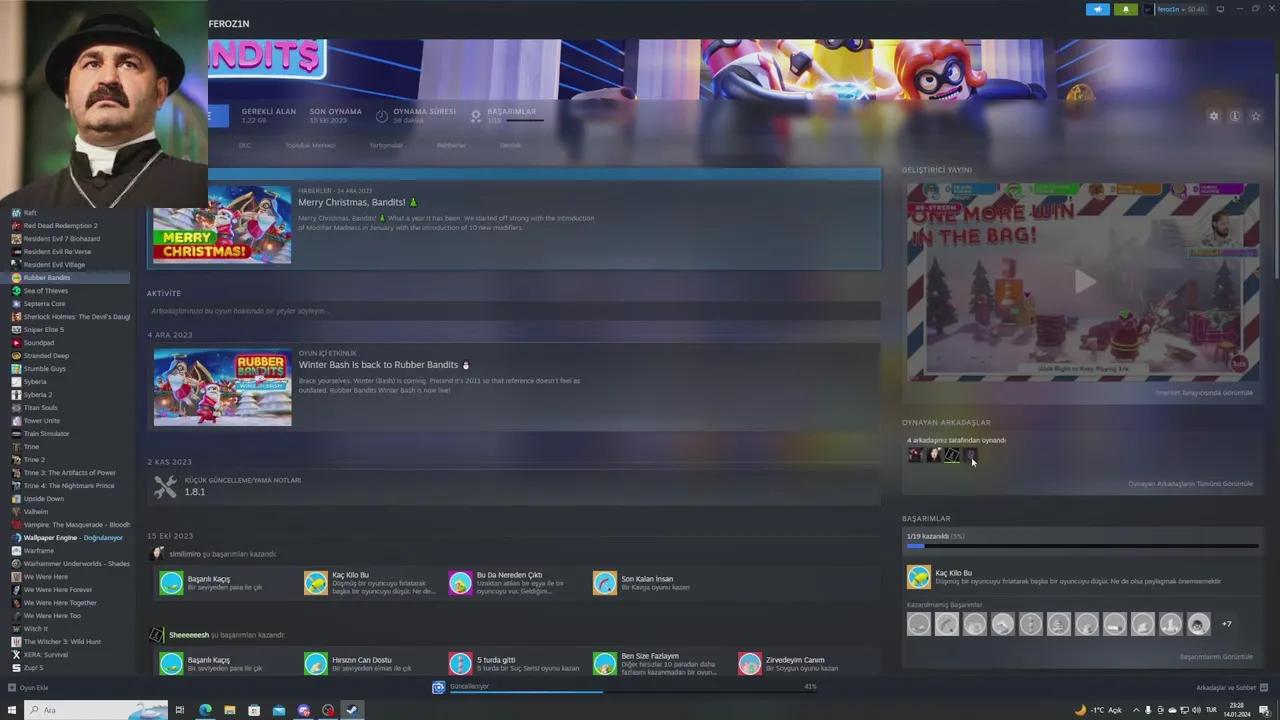
Task: Open game settings gear icon
Action: tap(1214, 116)
